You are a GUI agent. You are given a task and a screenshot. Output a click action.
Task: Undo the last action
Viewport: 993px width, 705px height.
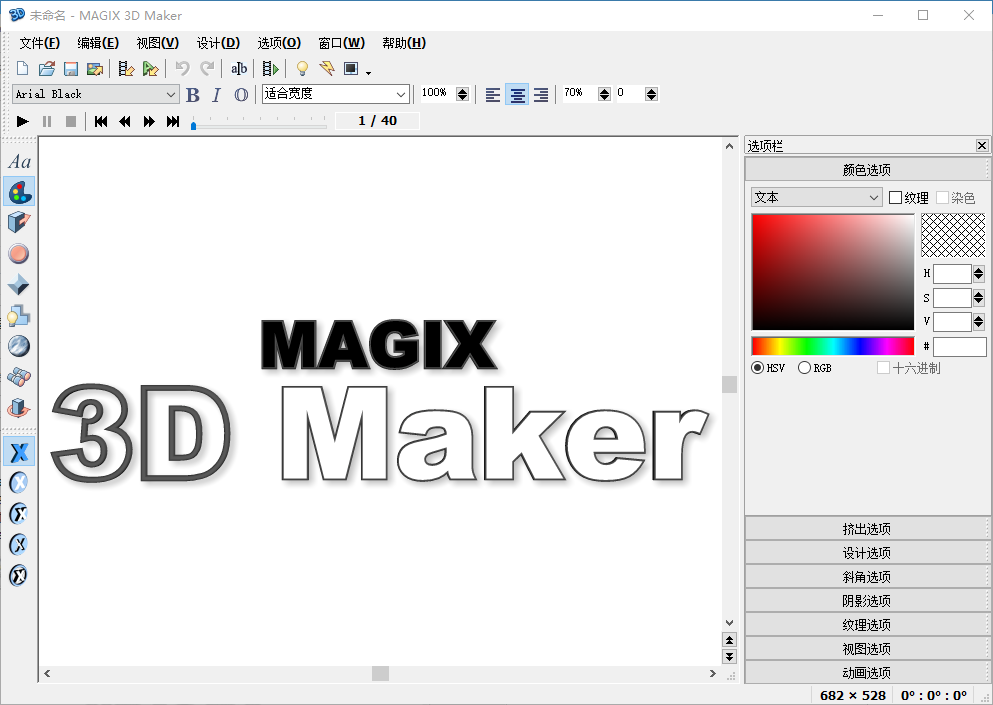point(182,68)
